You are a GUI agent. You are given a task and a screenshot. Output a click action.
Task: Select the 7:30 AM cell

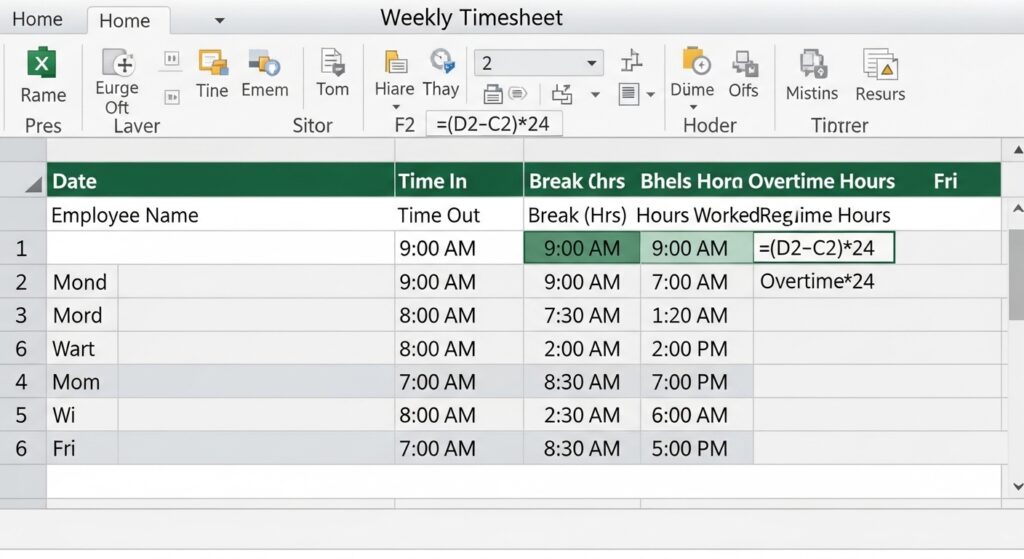click(582, 315)
